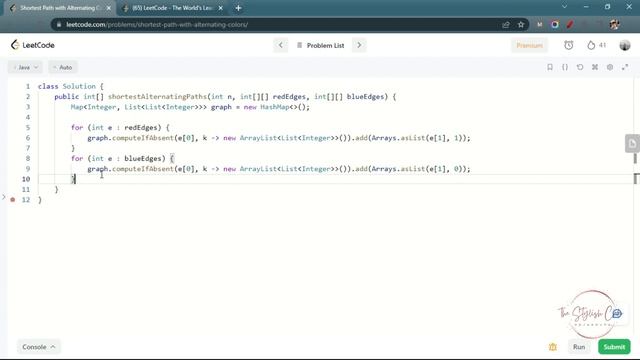Expand the Console panel

[x=38, y=347]
